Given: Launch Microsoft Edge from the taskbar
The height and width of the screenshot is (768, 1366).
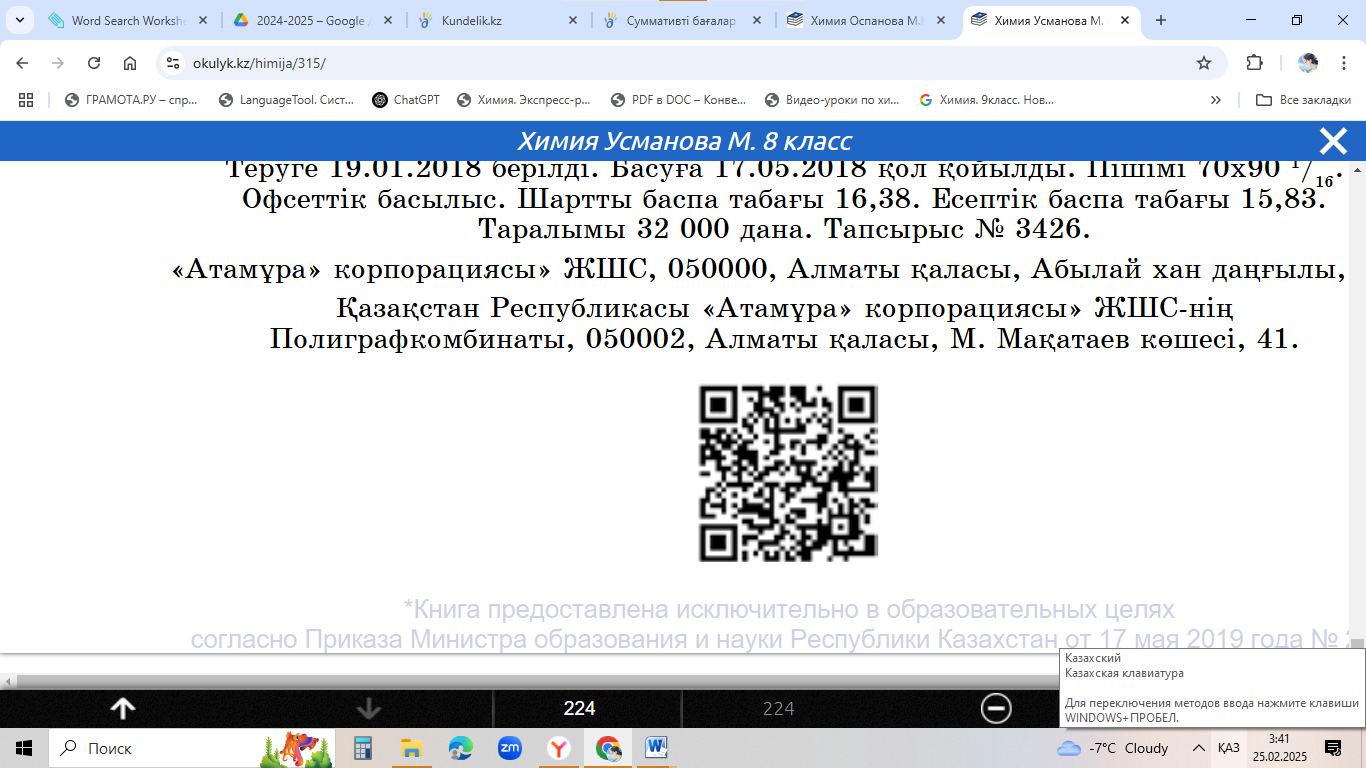Looking at the screenshot, I should click(x=460, y=748).
